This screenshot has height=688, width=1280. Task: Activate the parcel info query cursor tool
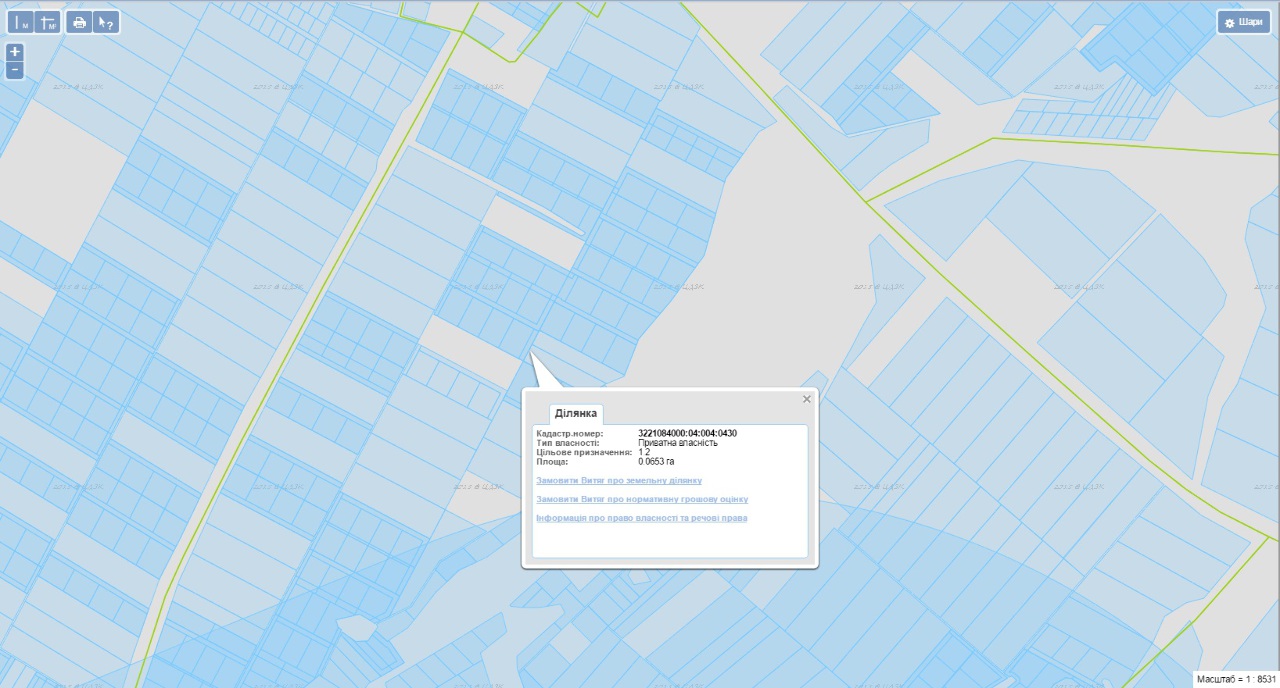106,22
